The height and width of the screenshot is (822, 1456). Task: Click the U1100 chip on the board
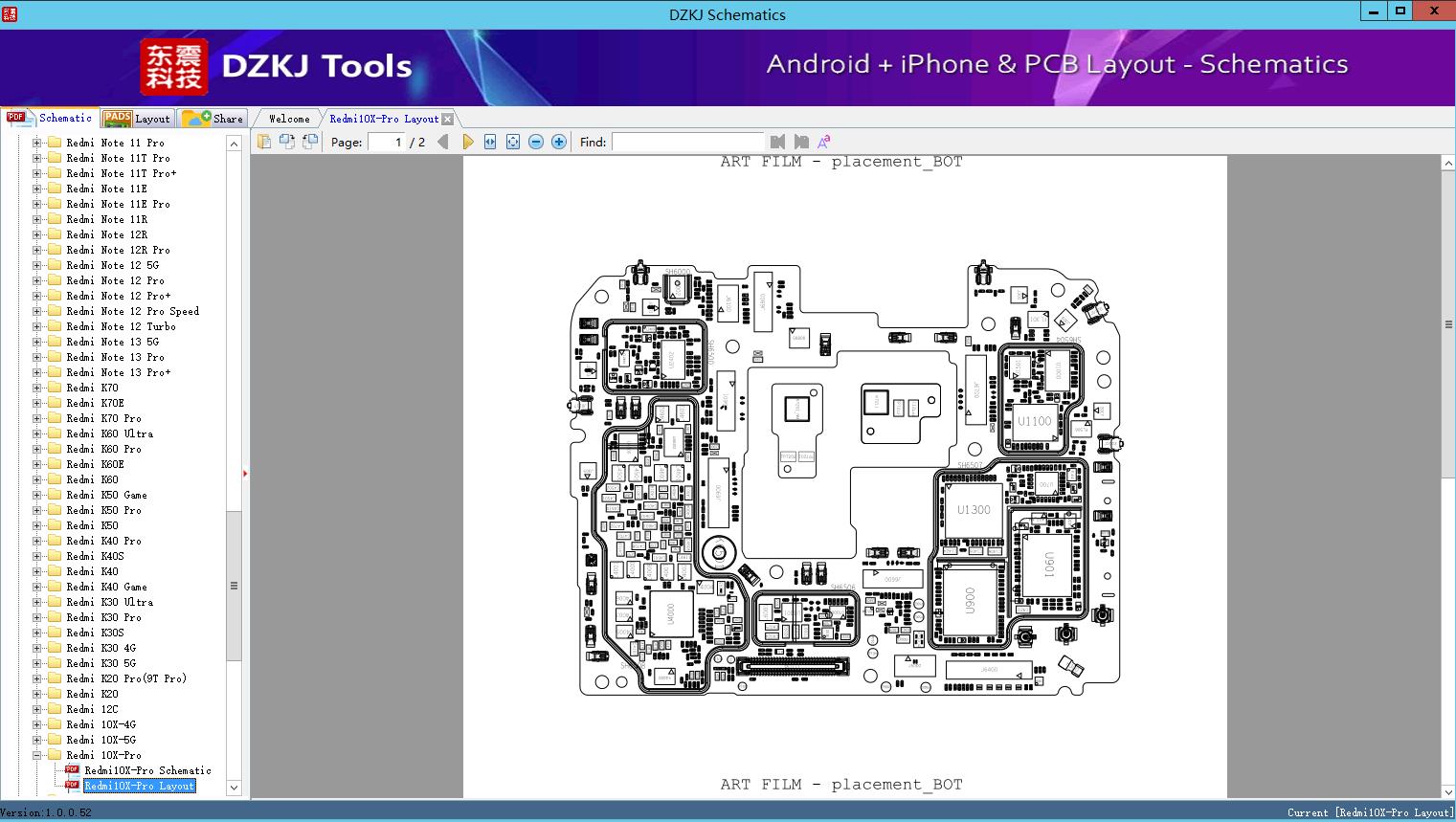click(1034, 421)
